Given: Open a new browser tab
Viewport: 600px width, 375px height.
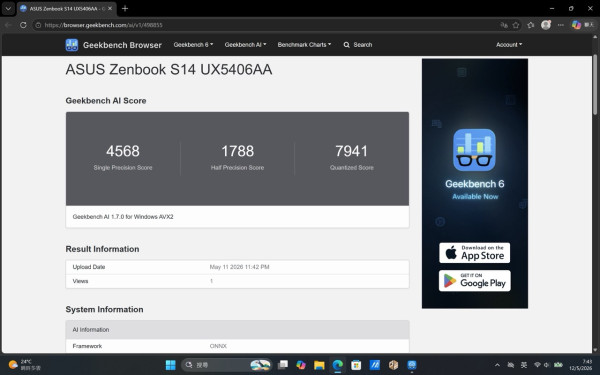Looking at the screenshot, I should pyautogui.click(x=125, y=8).
